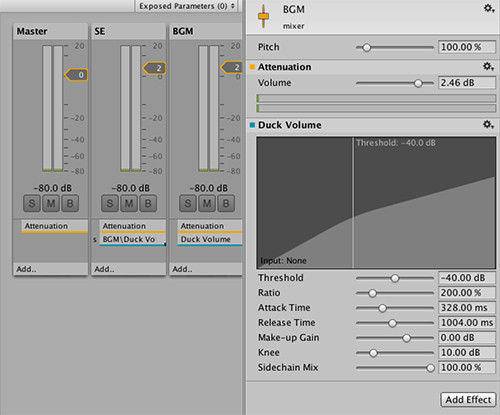
Task: Toggle Bypass on the Master group
Action: [x=70, y=203]
